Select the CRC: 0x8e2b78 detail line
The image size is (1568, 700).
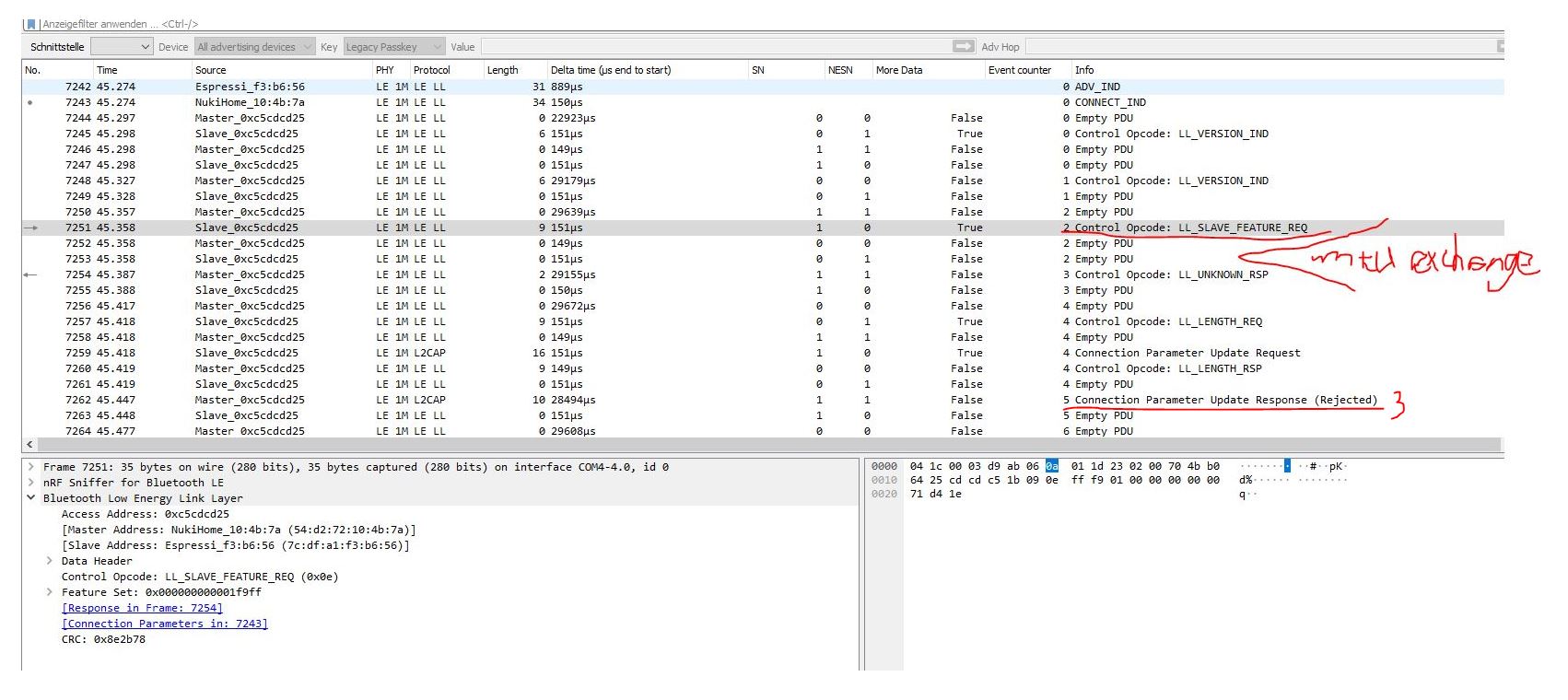103,639
